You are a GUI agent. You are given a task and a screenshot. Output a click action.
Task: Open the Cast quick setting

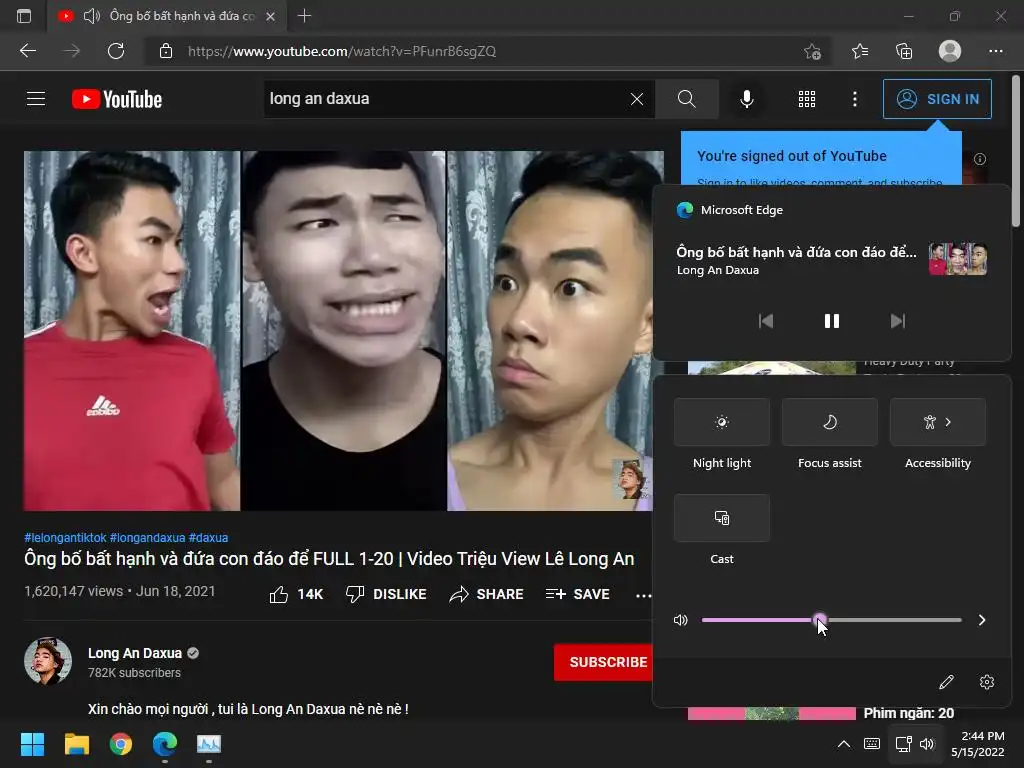[x=722, y=518]
